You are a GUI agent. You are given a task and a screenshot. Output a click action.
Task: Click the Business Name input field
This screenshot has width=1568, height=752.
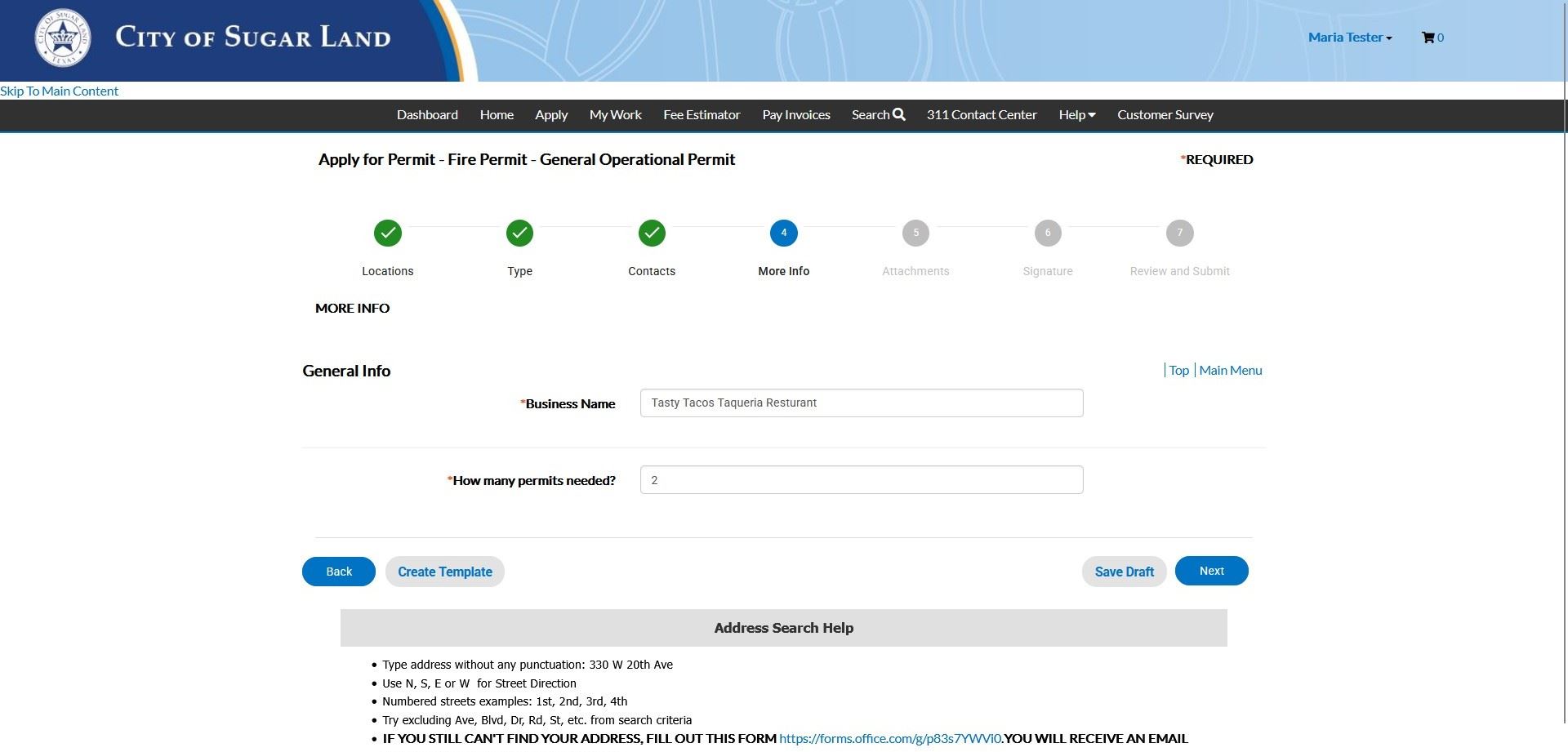[862, 403]
